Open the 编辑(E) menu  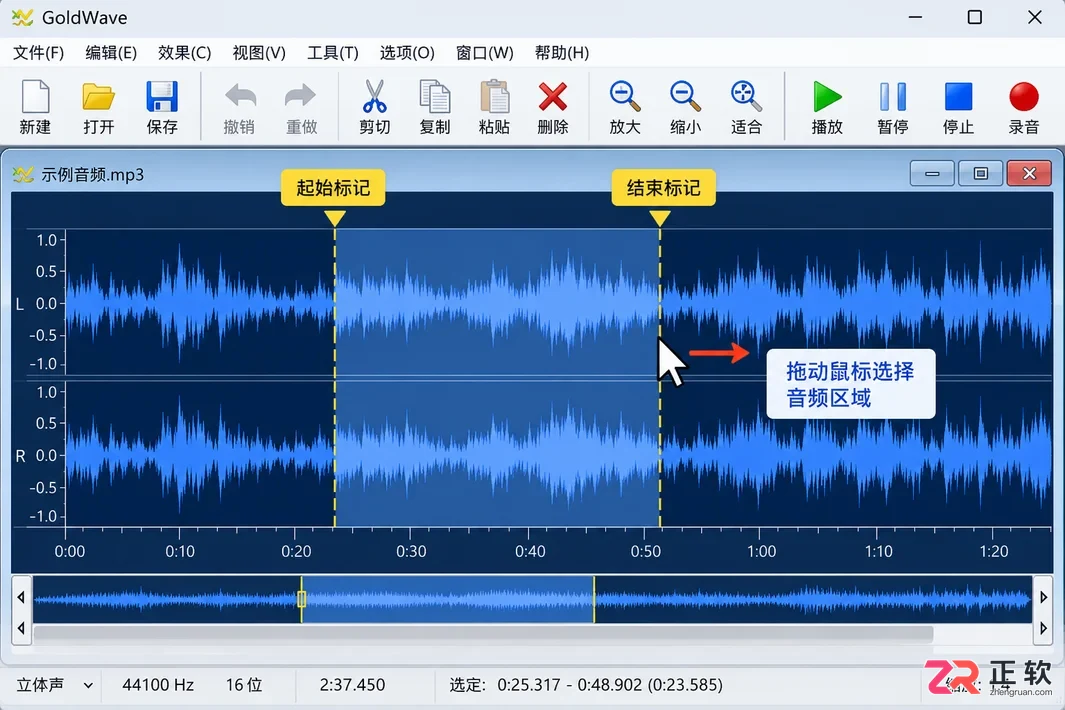[x=111, y=53]
